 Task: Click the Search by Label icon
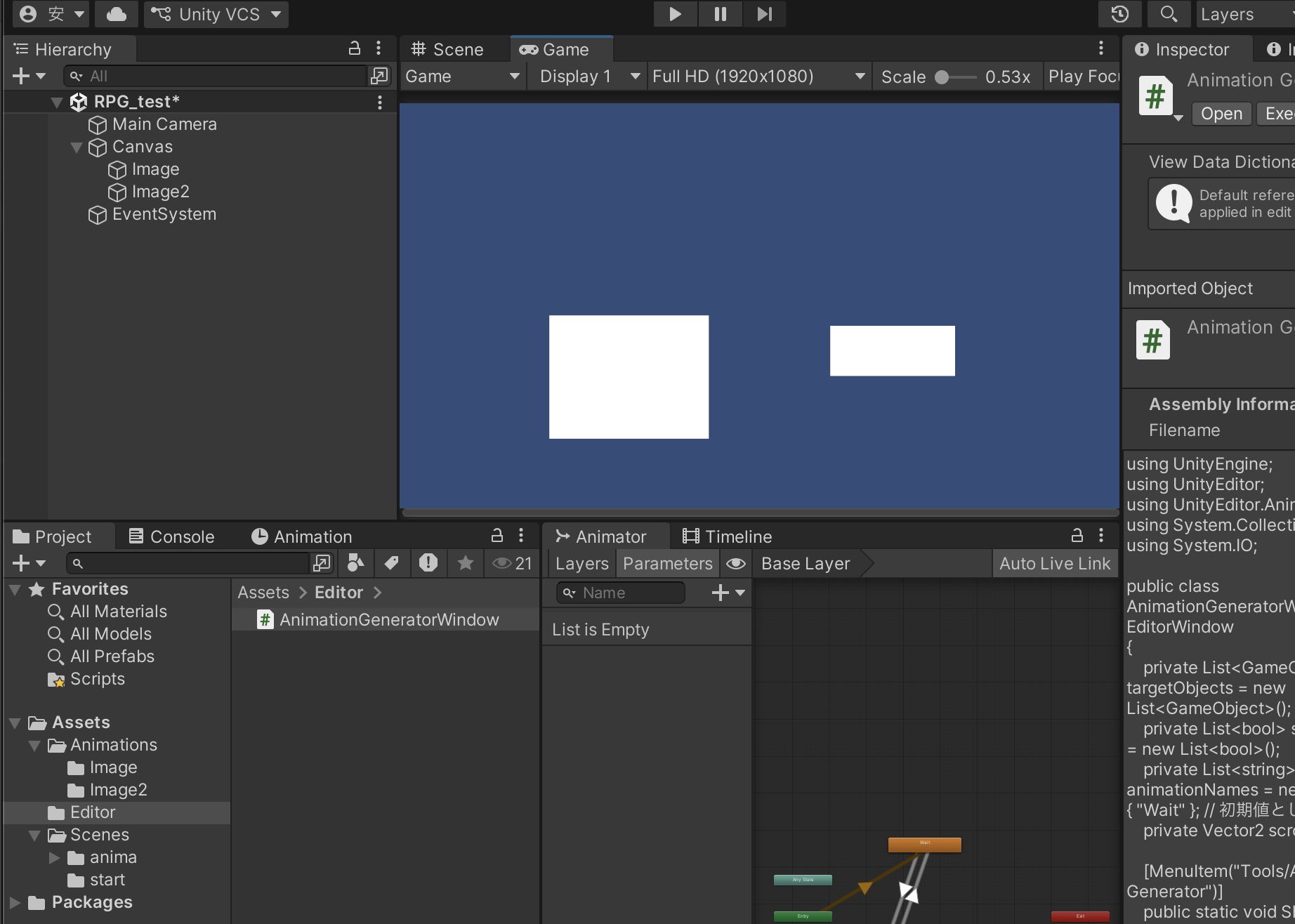392,562
